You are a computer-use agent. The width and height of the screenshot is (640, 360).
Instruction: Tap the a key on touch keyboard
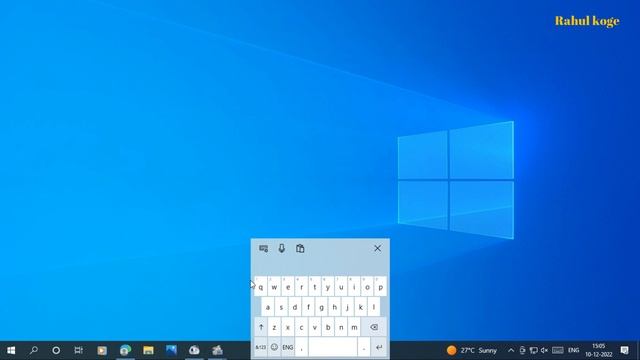tap(268, 307)
